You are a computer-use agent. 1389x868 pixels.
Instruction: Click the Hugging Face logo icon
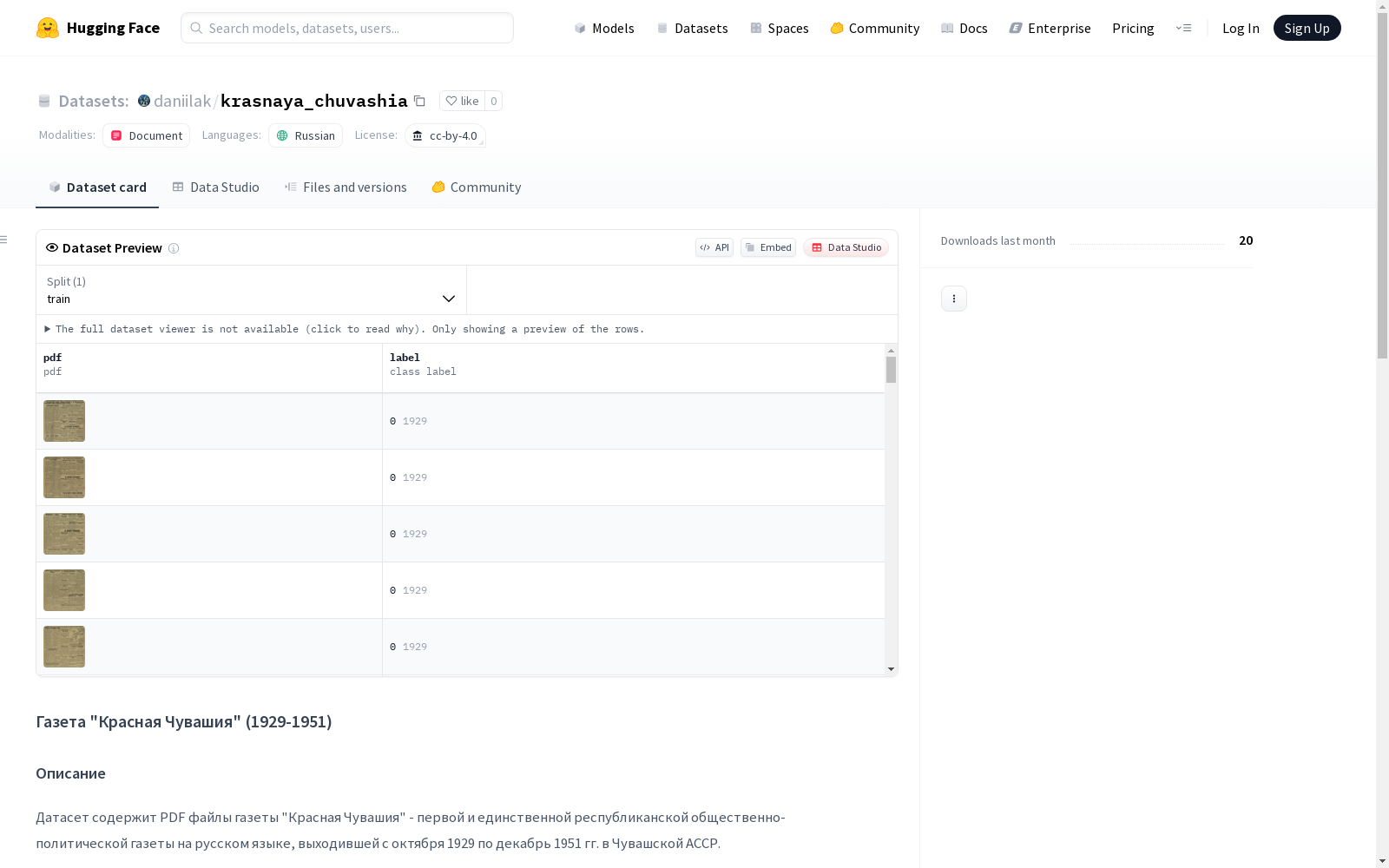tap(48, 28)
